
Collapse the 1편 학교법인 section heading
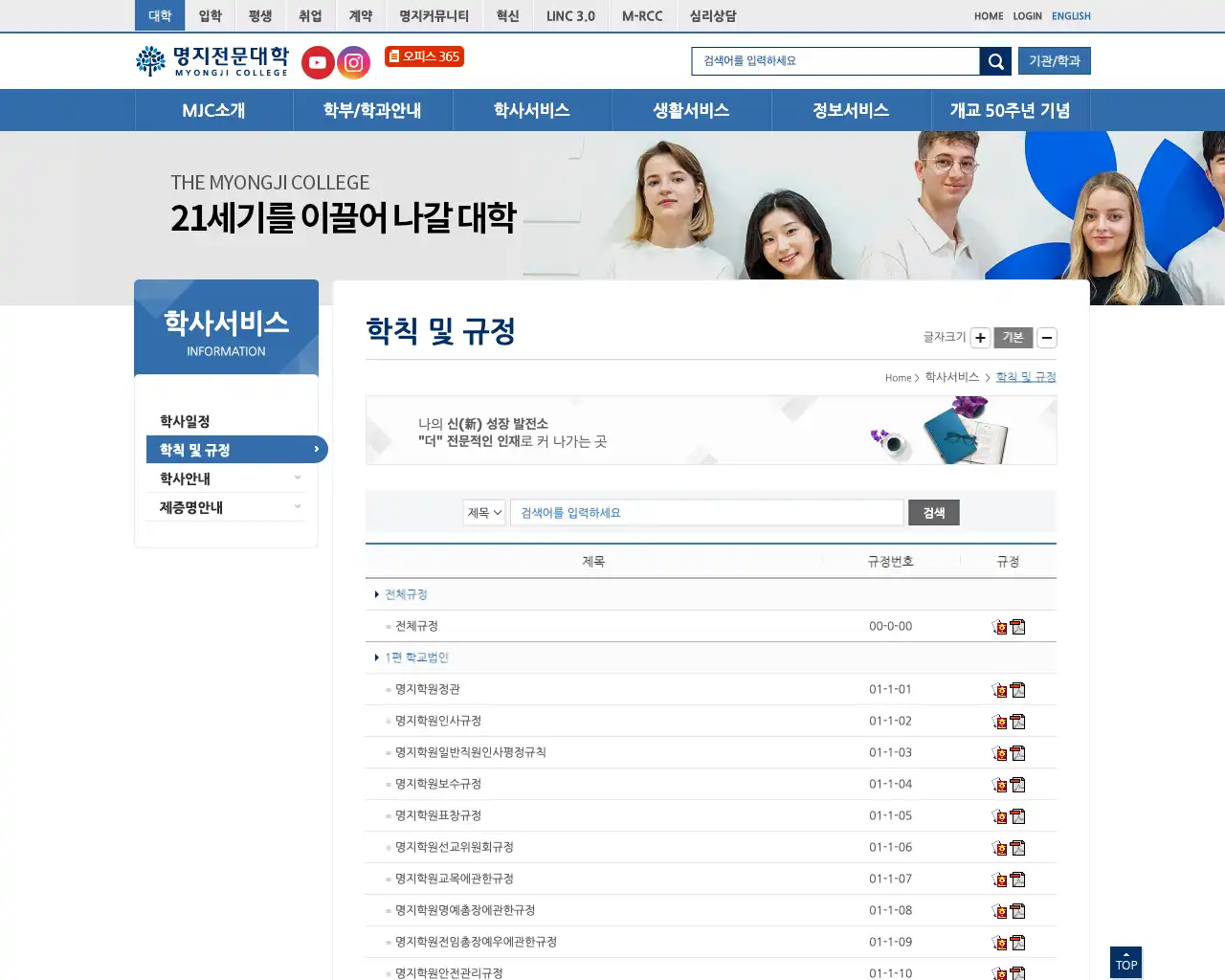[x=416, y=657]
